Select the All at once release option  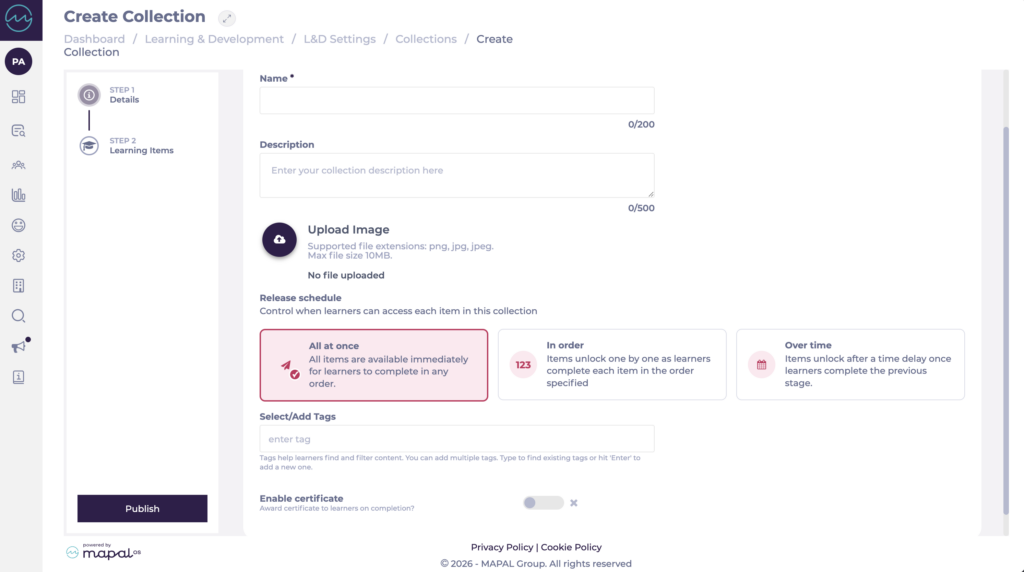point(374,365)
